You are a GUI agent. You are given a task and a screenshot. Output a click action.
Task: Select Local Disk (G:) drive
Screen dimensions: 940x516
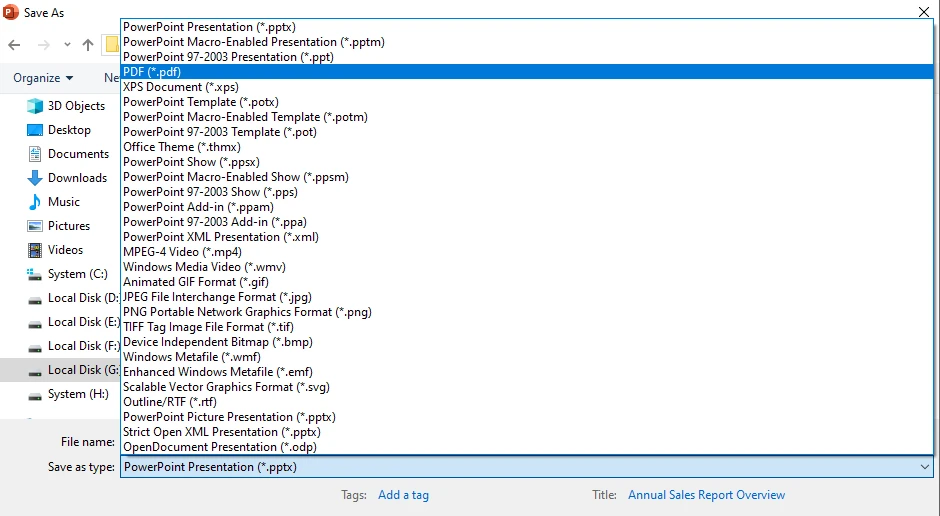click(x=83, y=370)
